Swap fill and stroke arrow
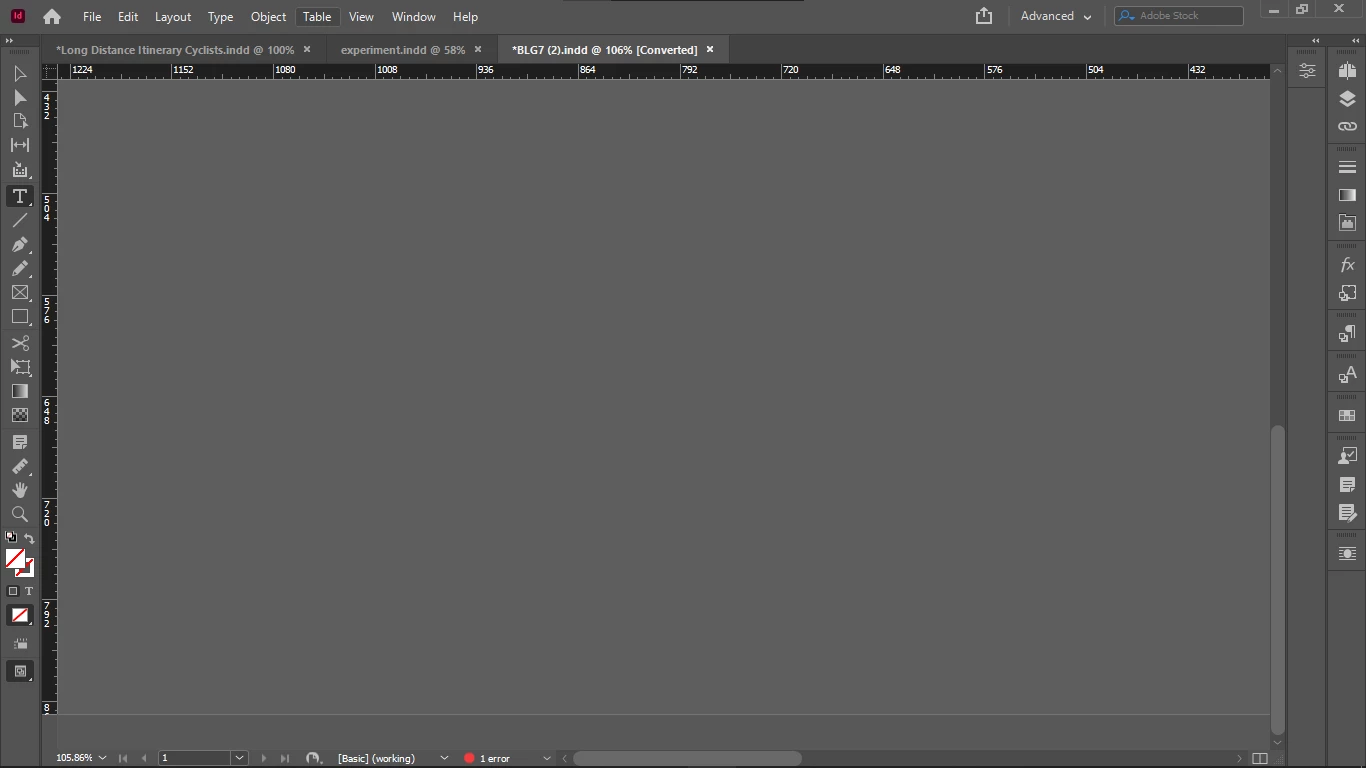 (29, 538)
